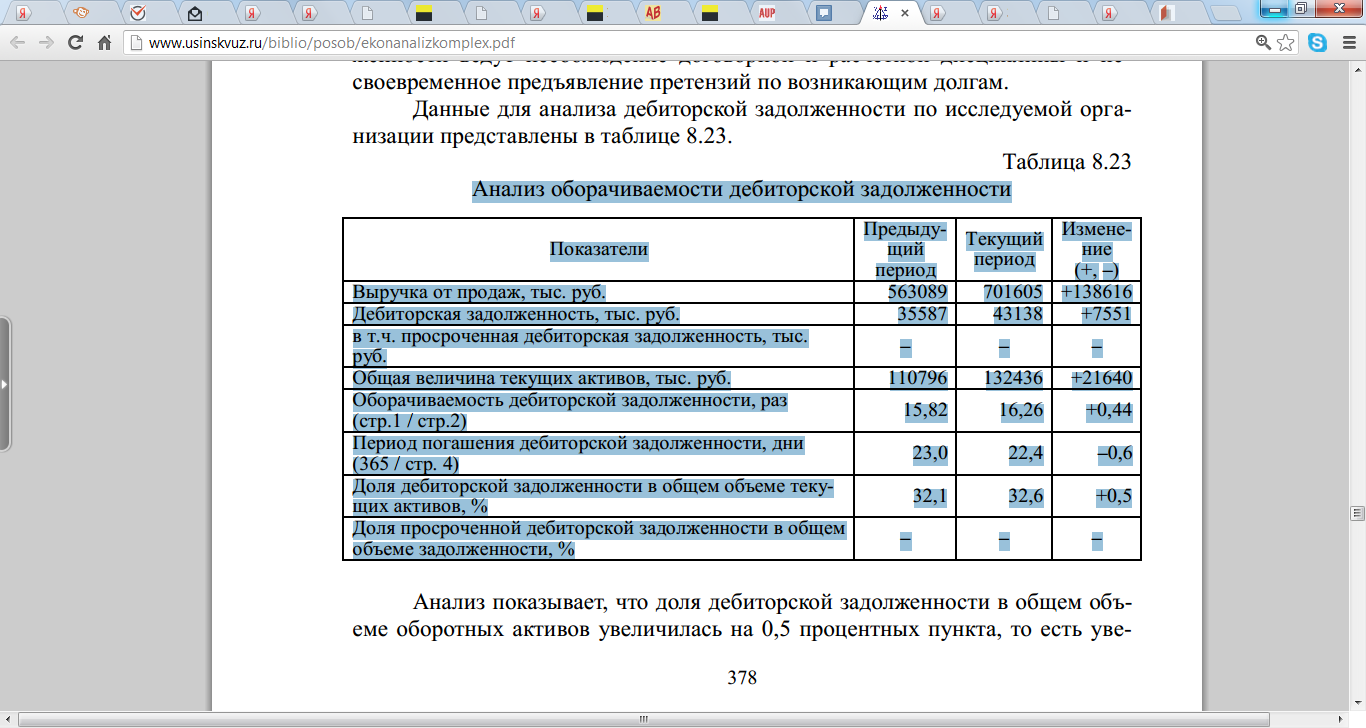
Task: Click the vertical scrollbar down arrow
Action: pos(1358,704)
